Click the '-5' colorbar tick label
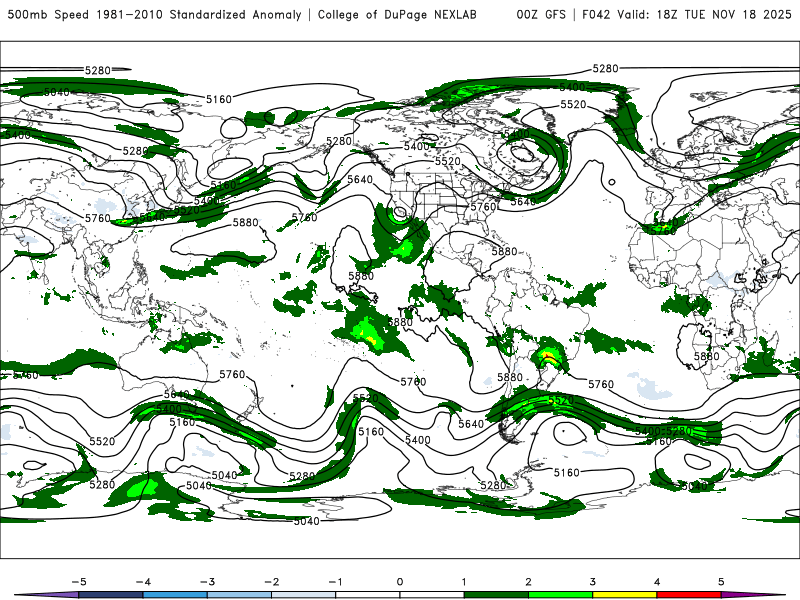 [x=79, y=582]
